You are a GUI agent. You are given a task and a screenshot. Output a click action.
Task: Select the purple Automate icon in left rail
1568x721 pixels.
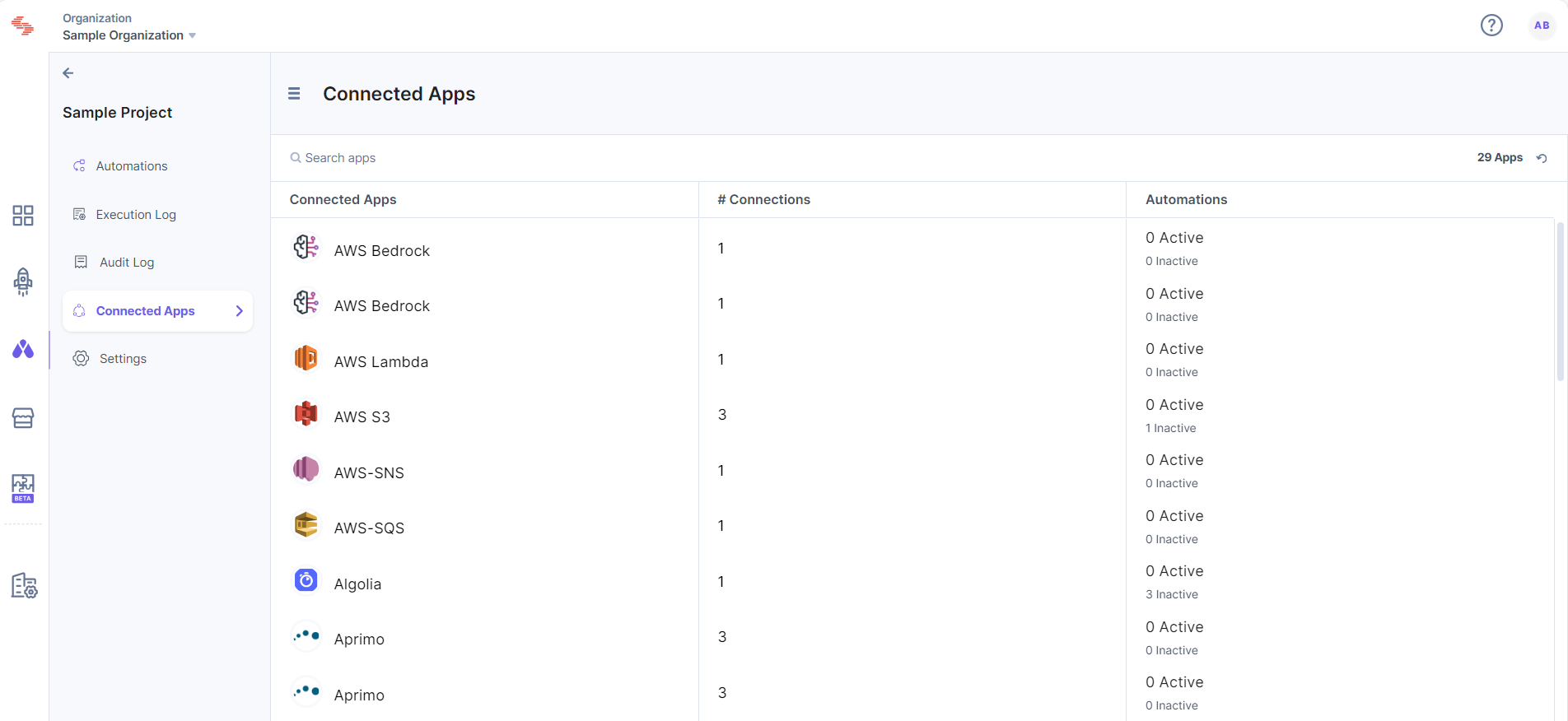23,350
